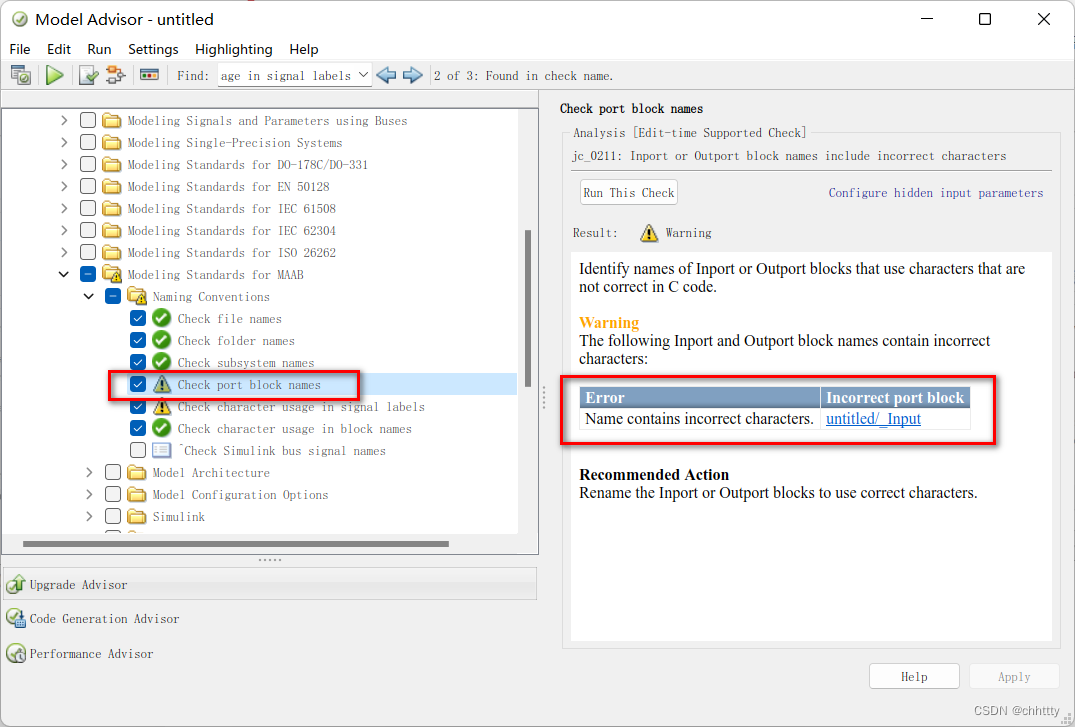Click the green Run selected checks play icon
Image resolution: width=1075 pixels, height=727 pixels.
(54, 75)
